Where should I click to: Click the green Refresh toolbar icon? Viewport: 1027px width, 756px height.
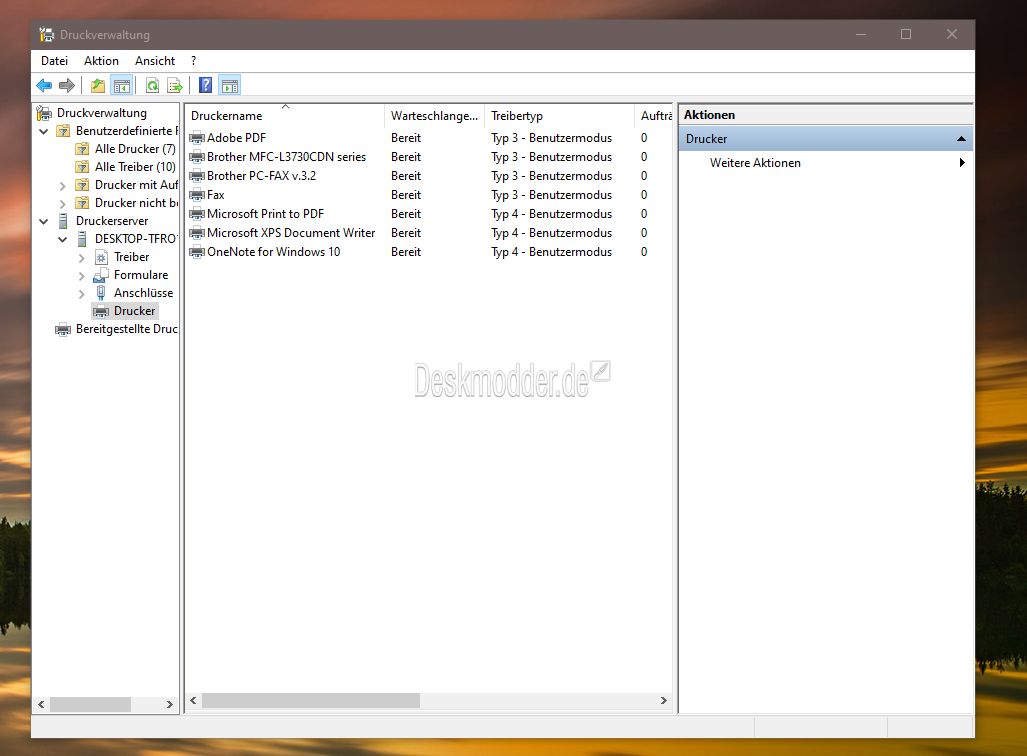[152, 86]
